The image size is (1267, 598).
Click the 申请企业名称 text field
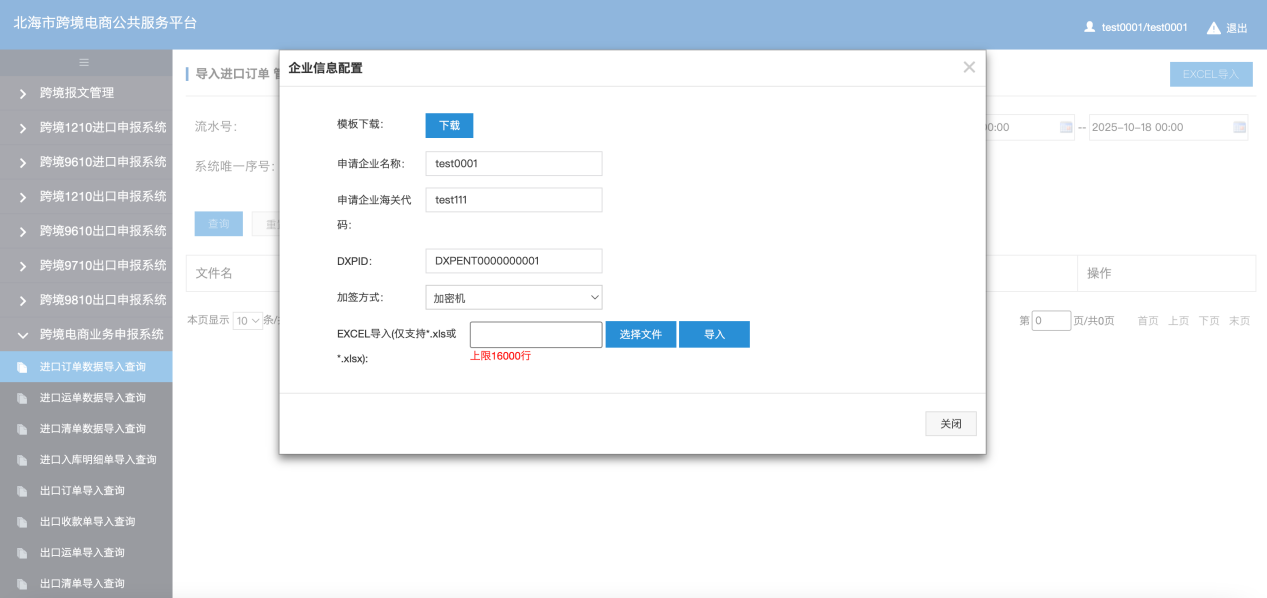click(513, 164)
